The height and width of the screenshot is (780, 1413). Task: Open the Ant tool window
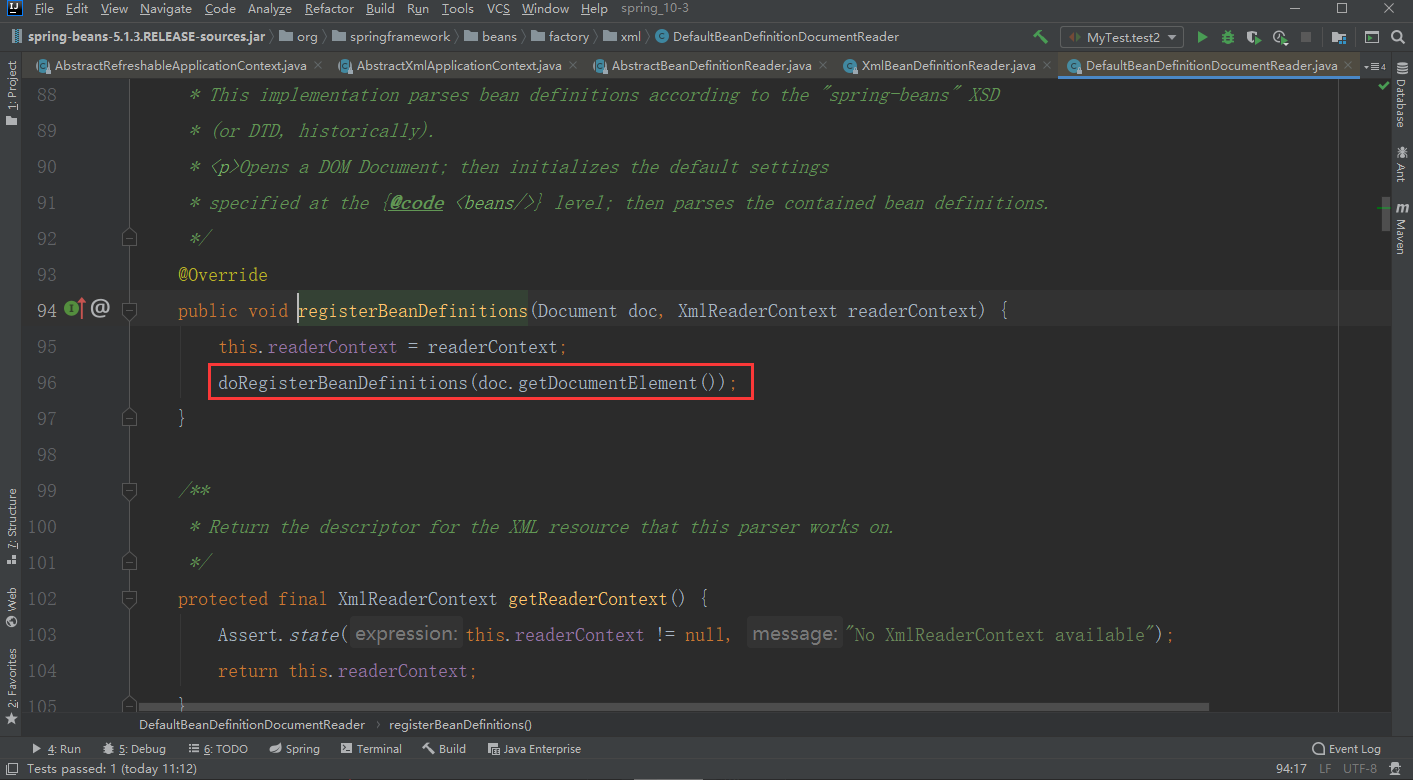click(x=1401, y=164)
